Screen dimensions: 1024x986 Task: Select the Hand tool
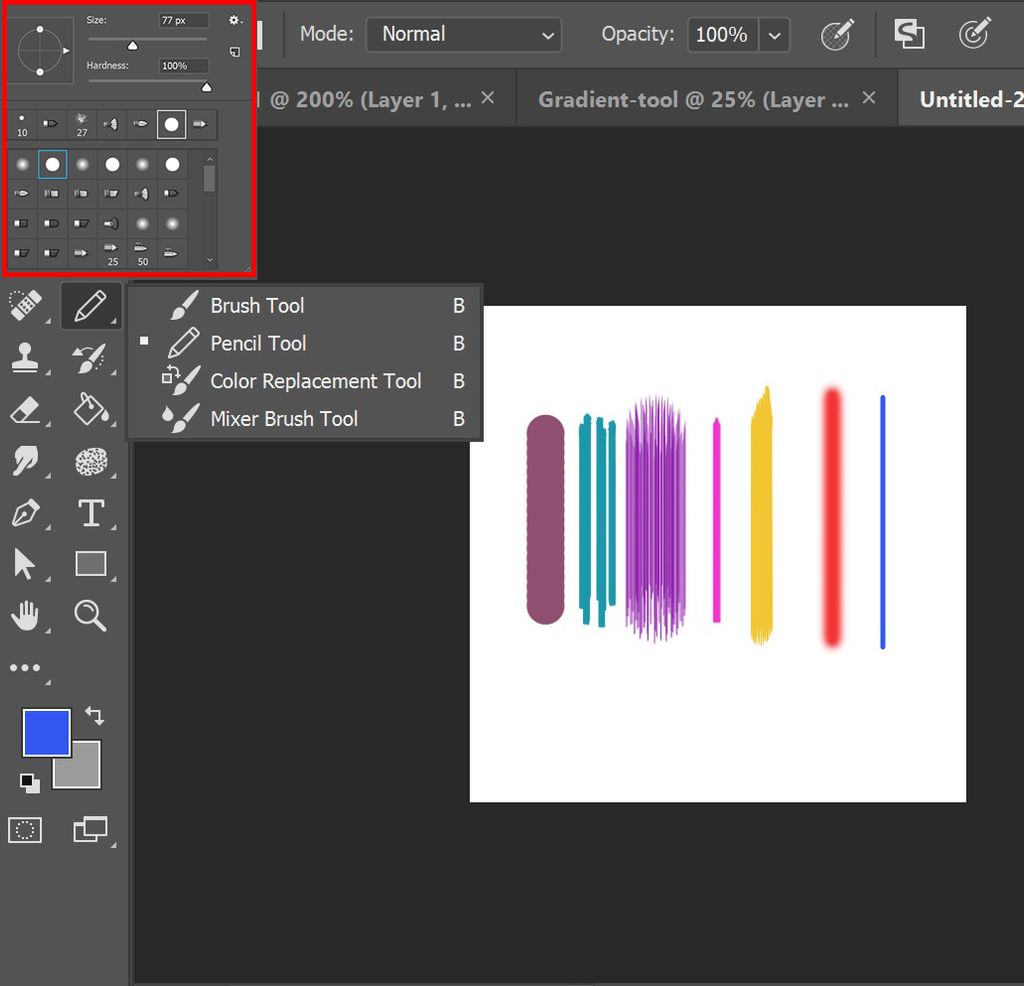click(x=27, y=616)
